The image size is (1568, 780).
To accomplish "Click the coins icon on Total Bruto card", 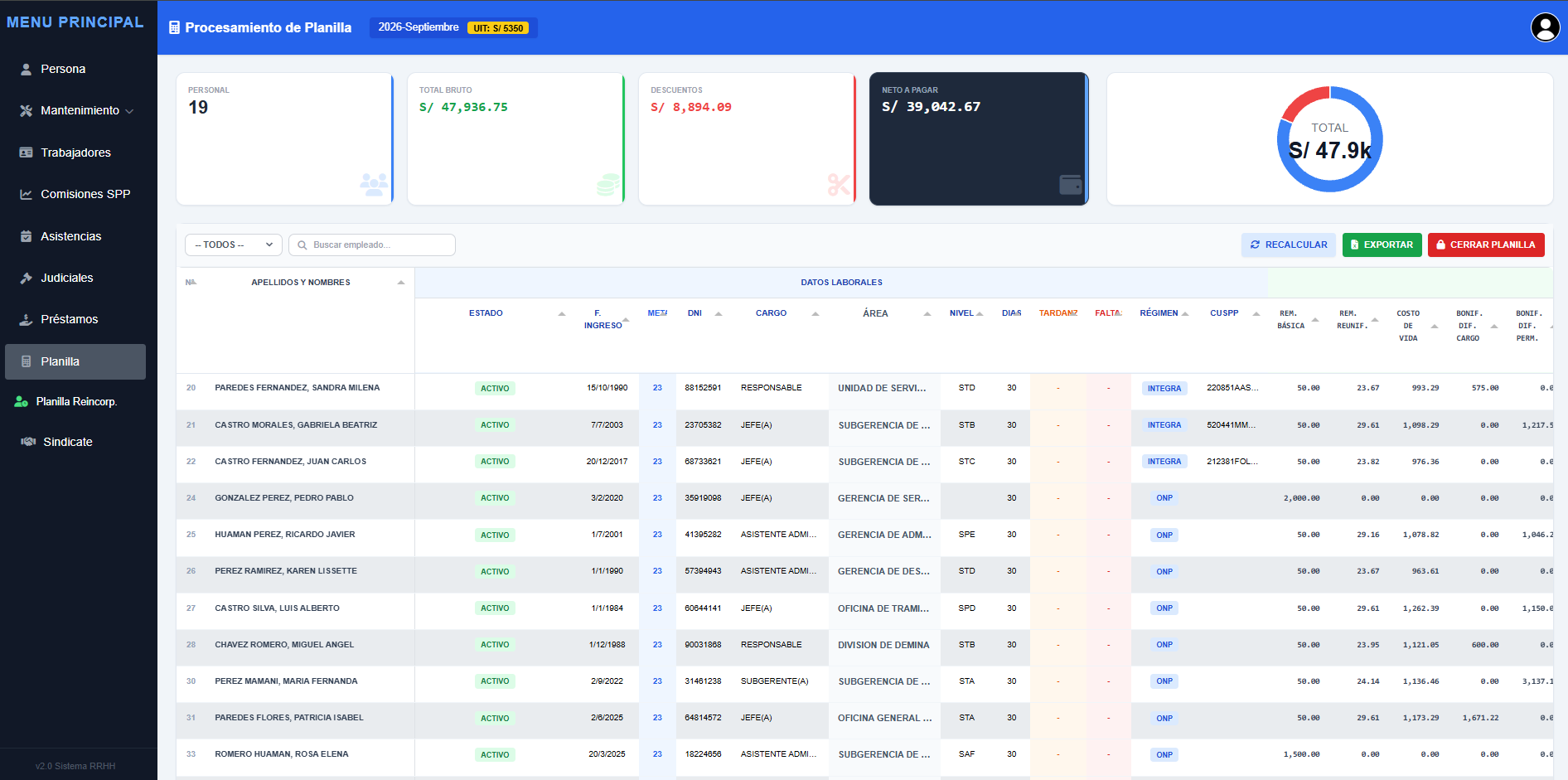I will pyautogui.click(x=608, y=185).
